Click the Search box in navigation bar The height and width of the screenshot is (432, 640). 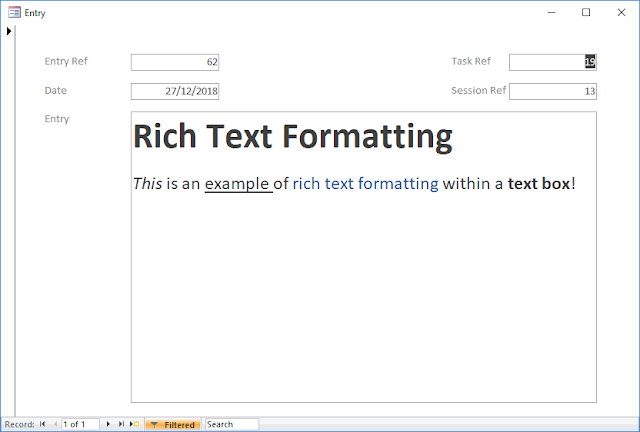232,424
